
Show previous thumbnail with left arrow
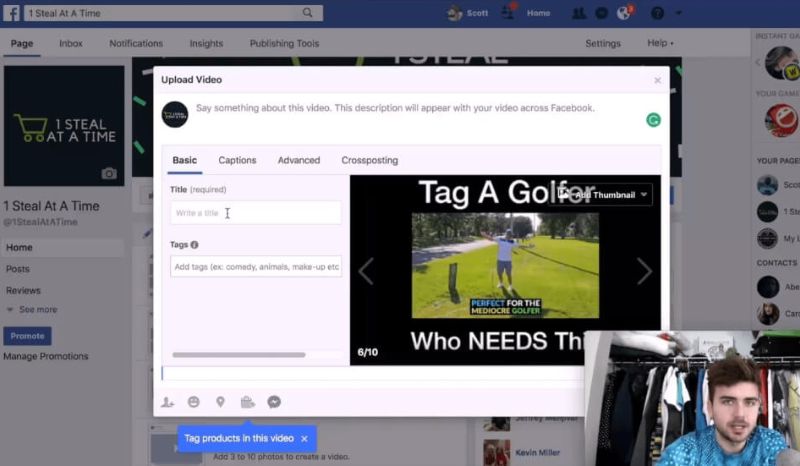click(366, 271)
